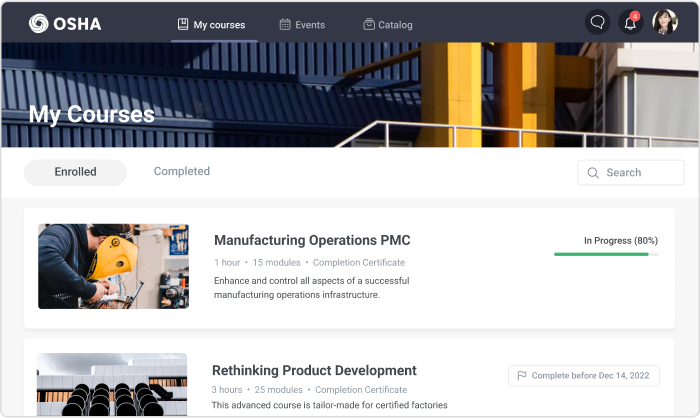
Task: Click the My Courses banner heading
Action: 92,114
